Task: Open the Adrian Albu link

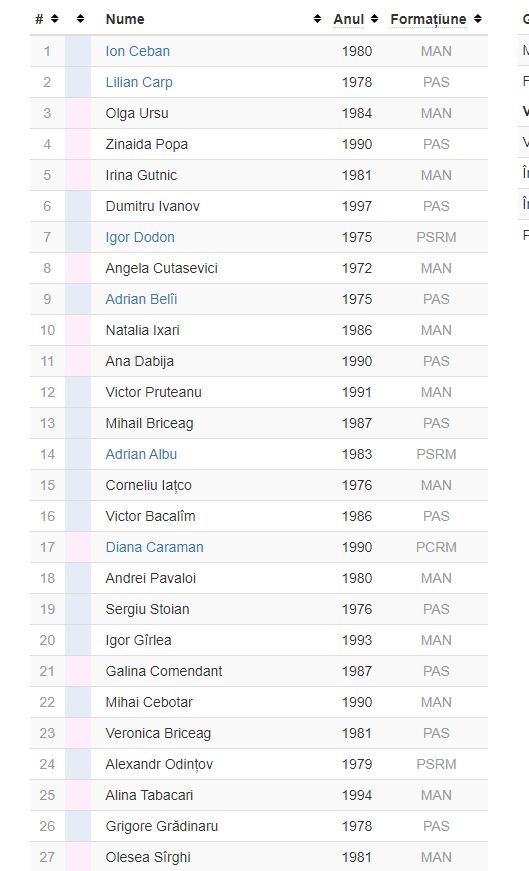Action: (x=141, y=454)
